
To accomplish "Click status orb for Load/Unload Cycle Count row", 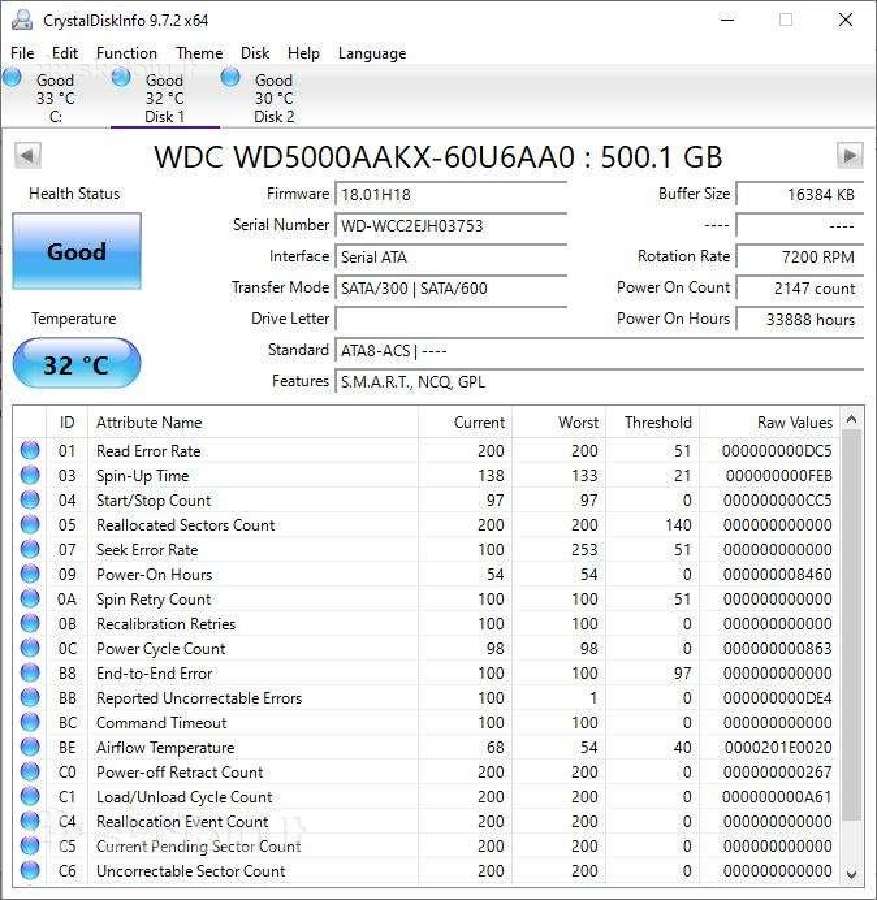I will [x=30, y=796].
